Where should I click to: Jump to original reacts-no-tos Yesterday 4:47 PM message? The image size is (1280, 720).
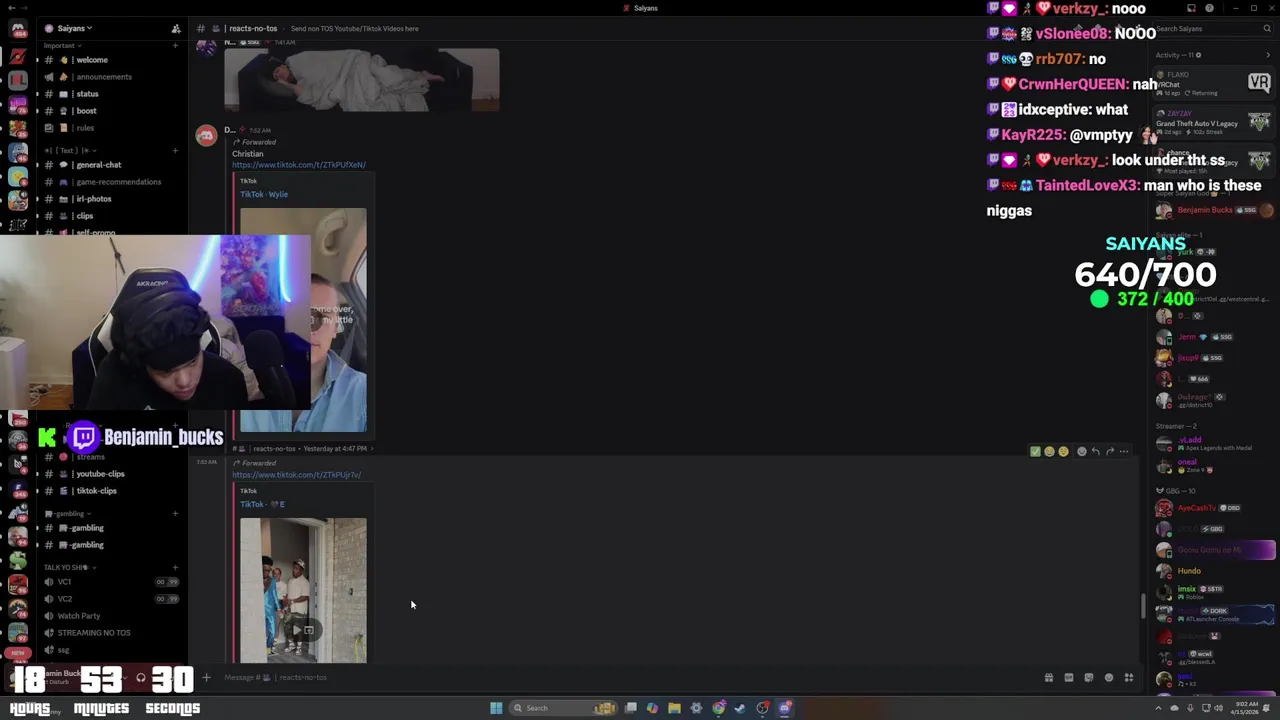pyautogui.click(x=302, y=449)
